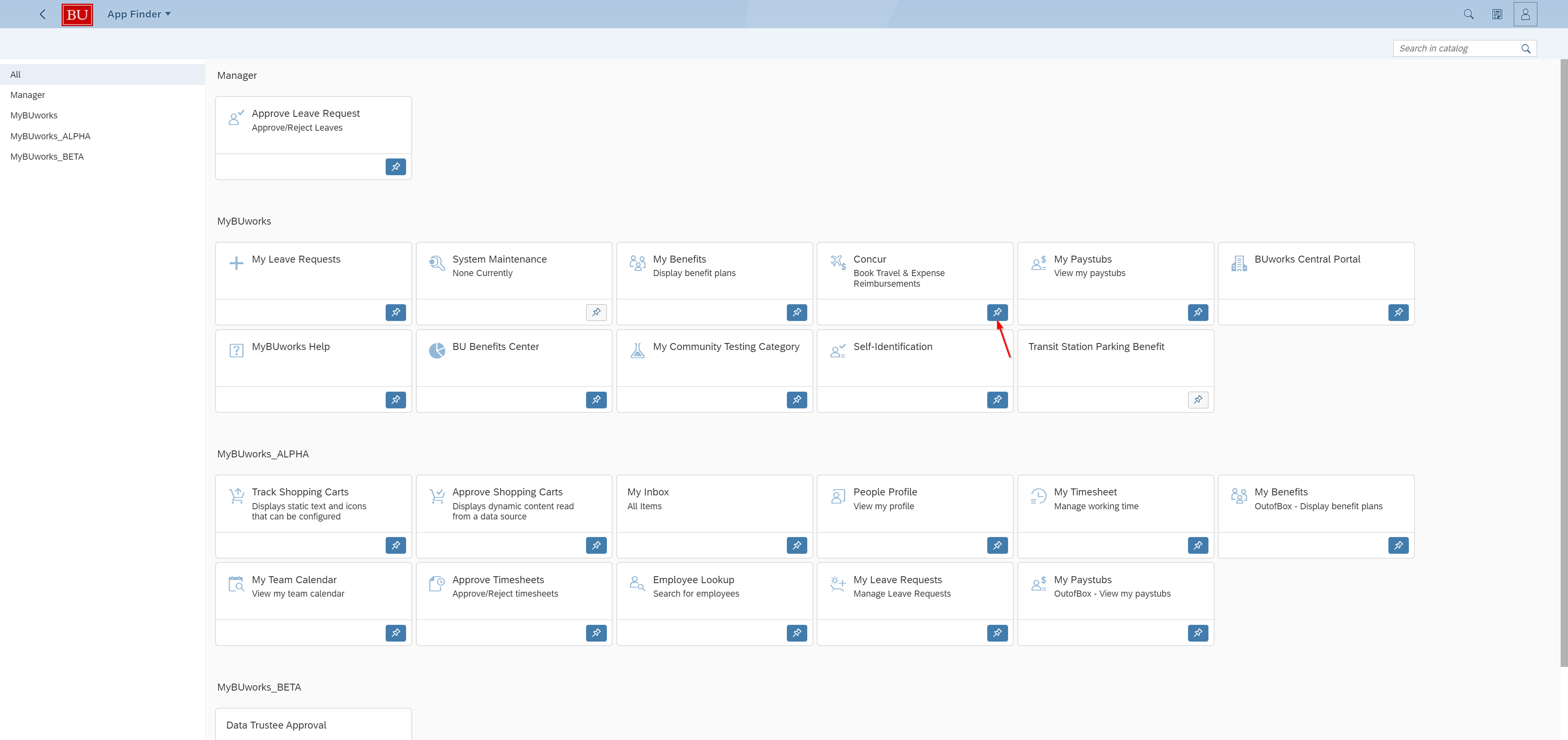Click the vertical page scrollbar

click(x=1564, y=363)
